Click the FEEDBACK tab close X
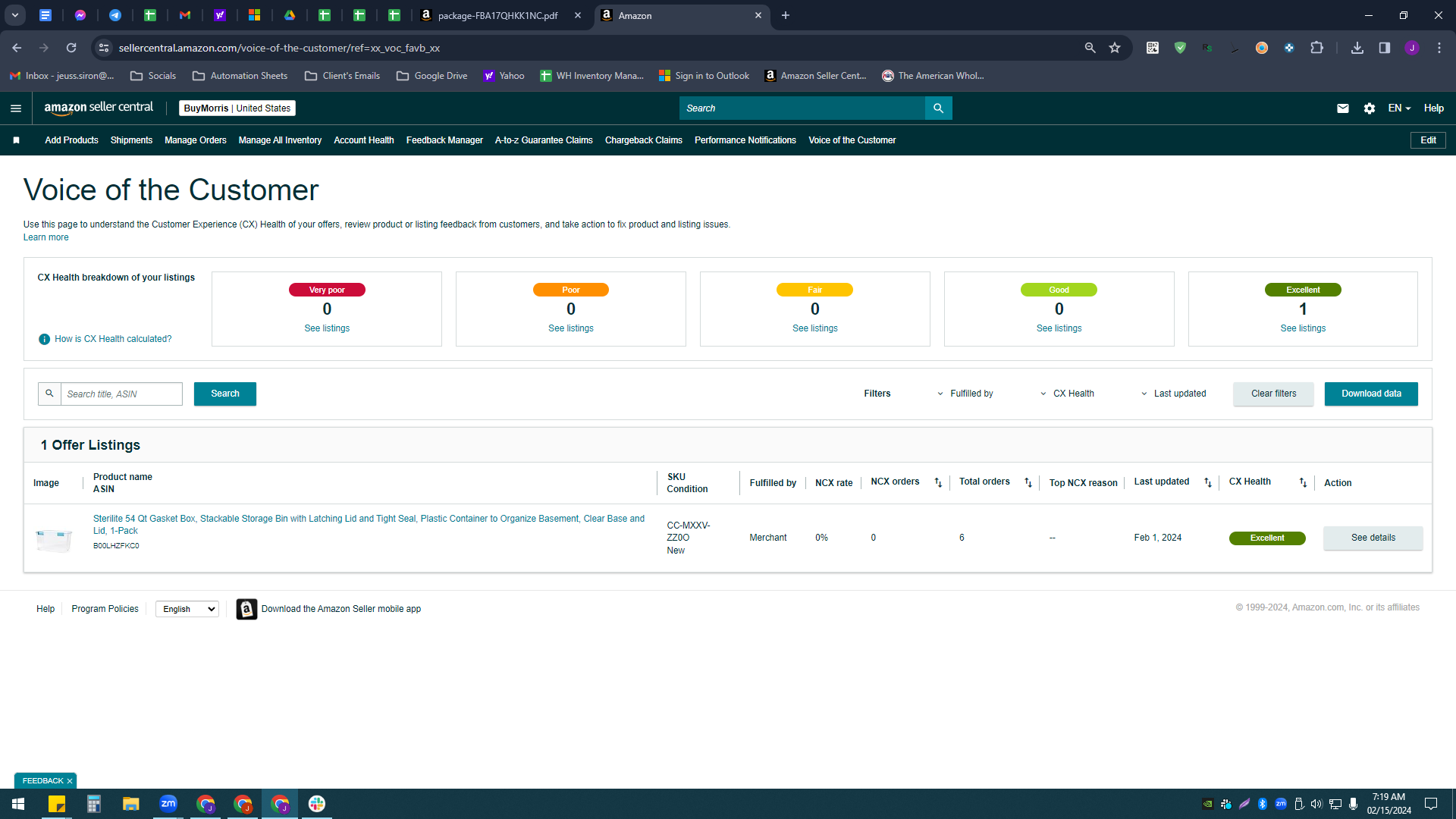The height and width of the screenshot is (819, 1456). tap(70, 781)
